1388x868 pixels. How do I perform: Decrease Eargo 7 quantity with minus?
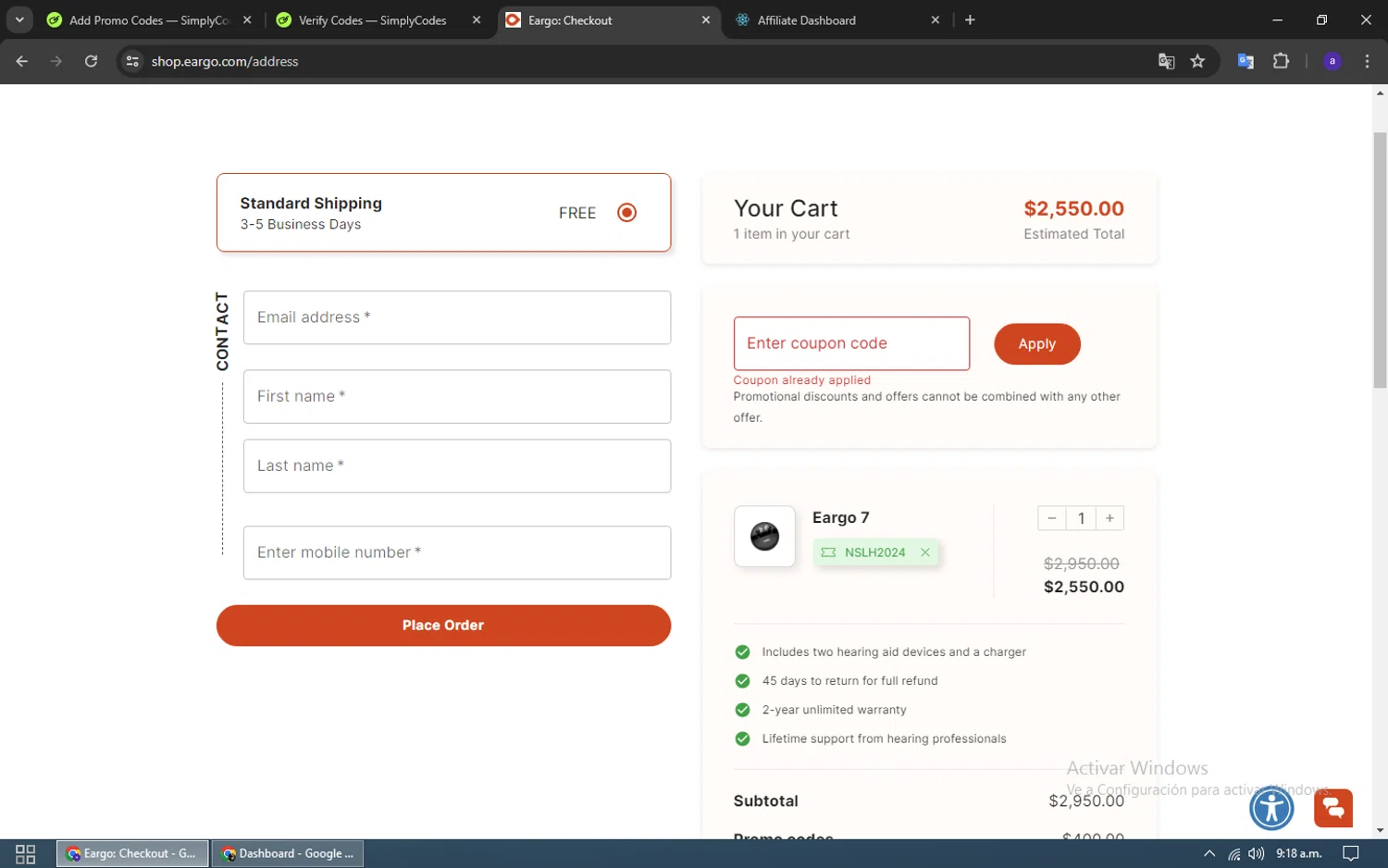[x=1052, y=518]
